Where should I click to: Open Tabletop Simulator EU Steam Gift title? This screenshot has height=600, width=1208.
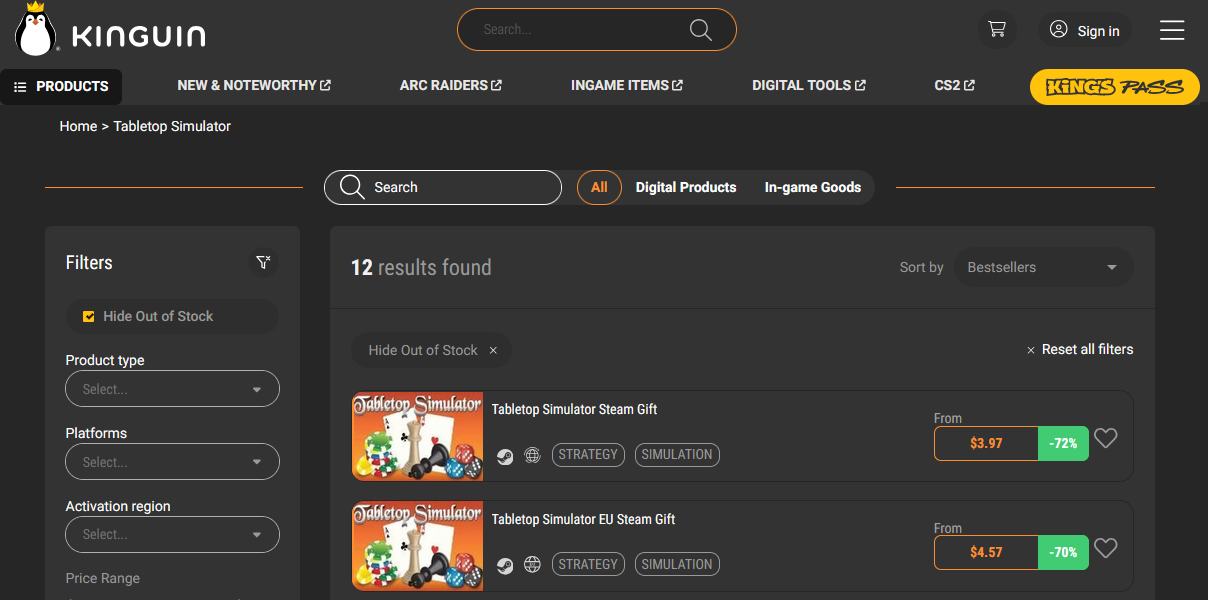[x=583, y=519]
